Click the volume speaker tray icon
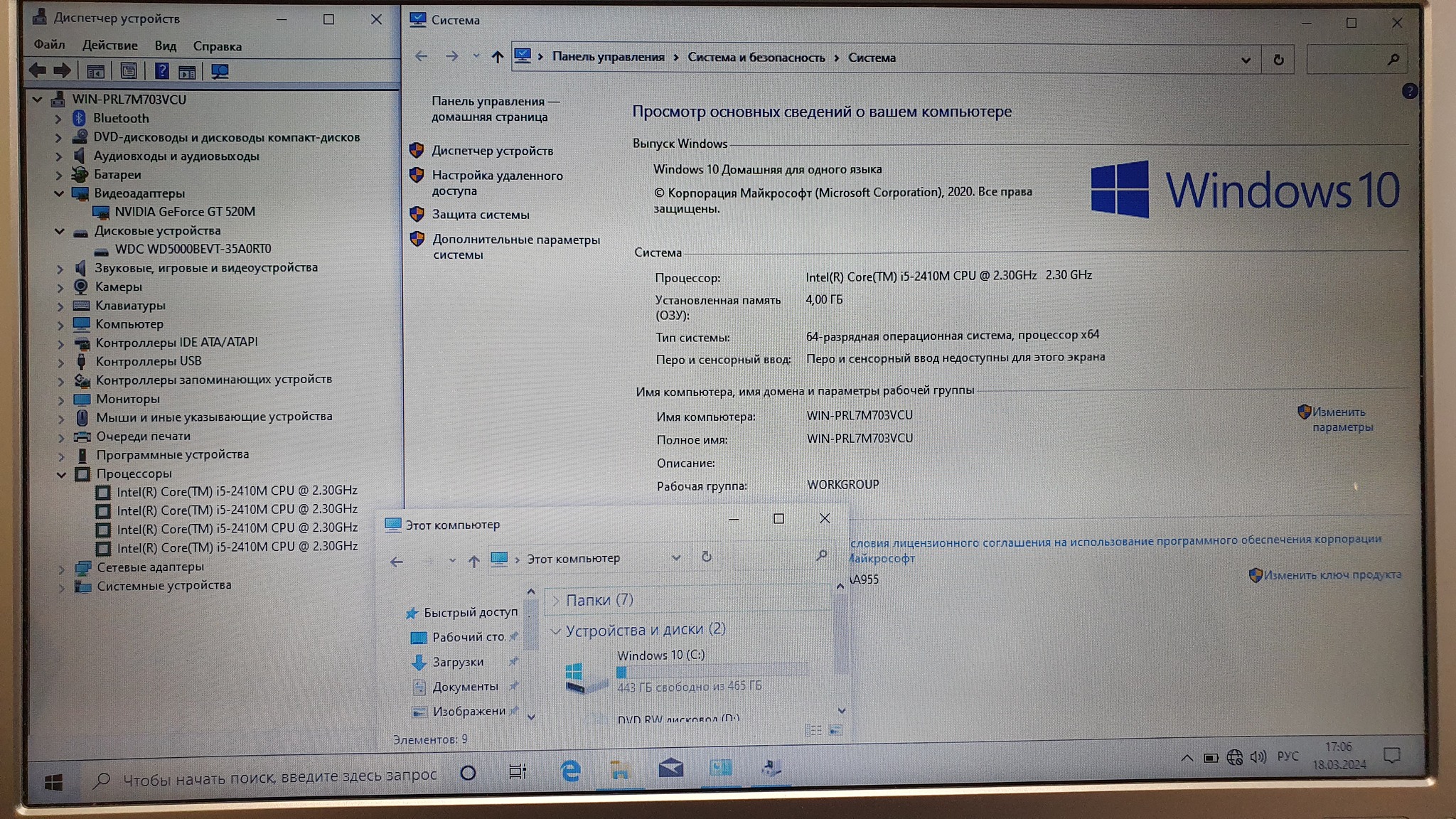 pos(1258,757)
